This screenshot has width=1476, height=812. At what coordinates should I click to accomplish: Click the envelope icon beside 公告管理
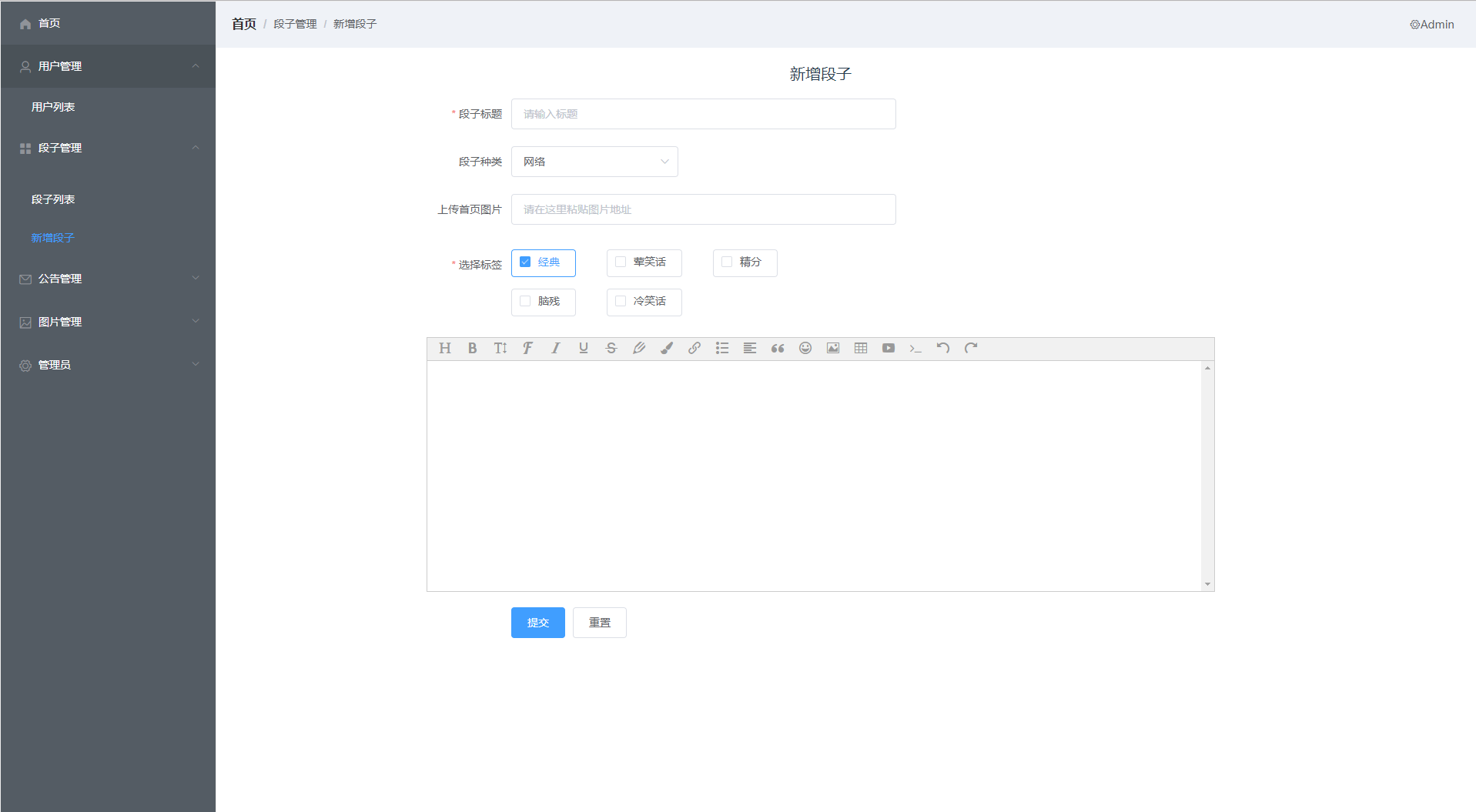point(25,279)
